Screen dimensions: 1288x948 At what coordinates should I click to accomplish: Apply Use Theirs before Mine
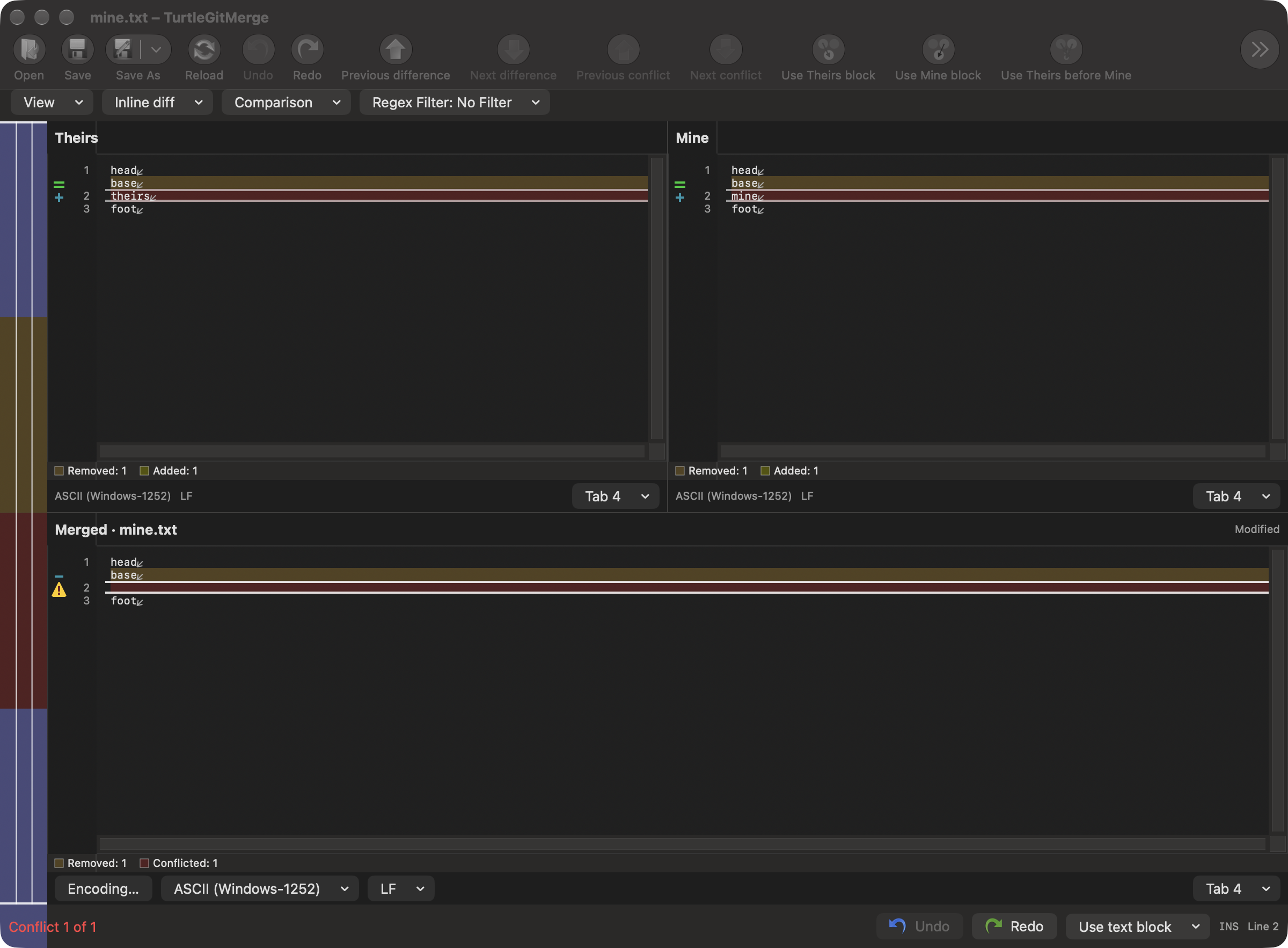point(1066,49)
